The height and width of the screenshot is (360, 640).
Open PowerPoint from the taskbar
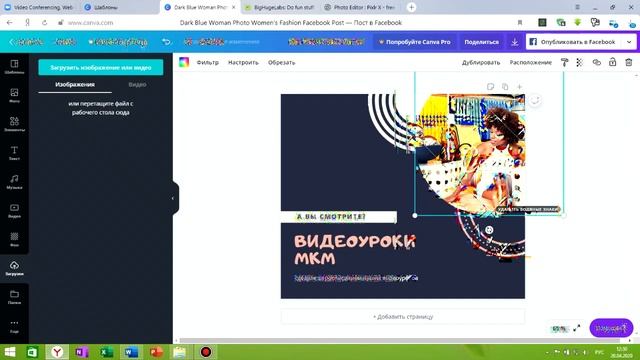156,352
